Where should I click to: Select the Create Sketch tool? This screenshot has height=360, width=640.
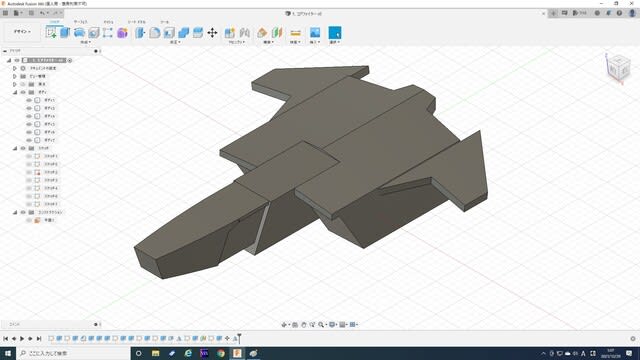coord(51,33)
